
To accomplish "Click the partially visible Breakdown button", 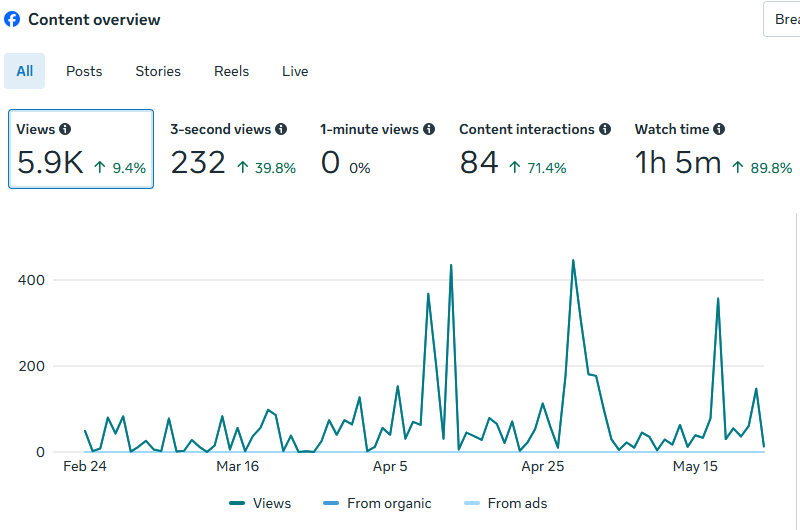I will coord(782,19).
